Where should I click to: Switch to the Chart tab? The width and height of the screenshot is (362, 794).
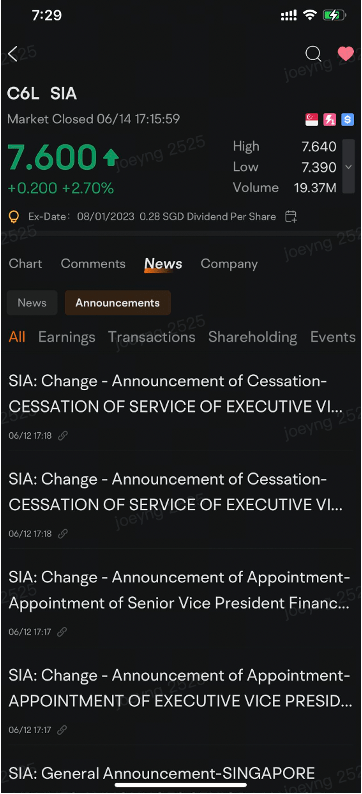coord(25,264)
